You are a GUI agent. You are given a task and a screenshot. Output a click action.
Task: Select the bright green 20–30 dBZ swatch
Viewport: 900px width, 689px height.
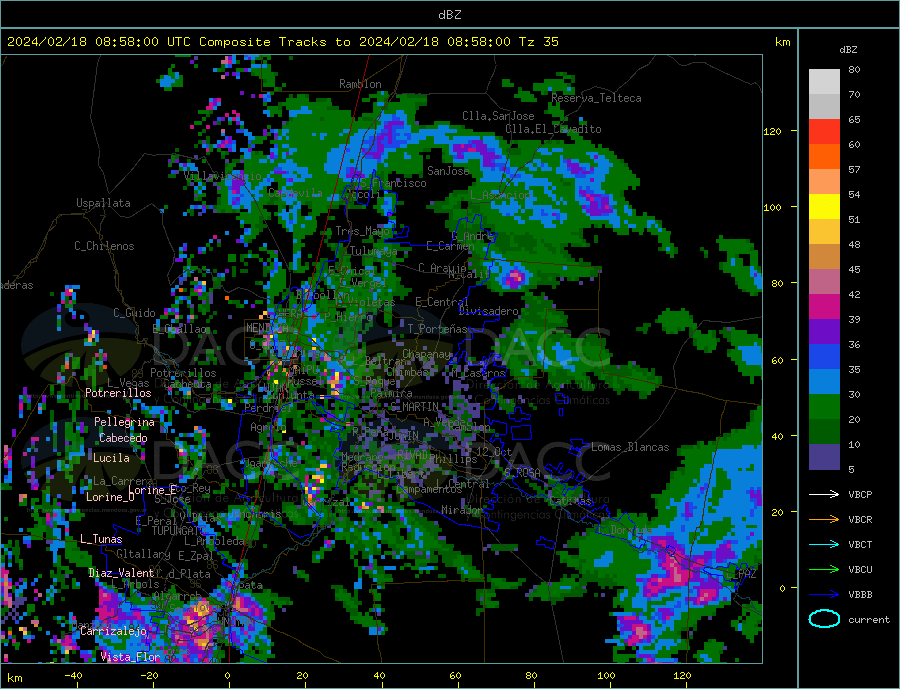pyautogui.click(x=824, y=407)
